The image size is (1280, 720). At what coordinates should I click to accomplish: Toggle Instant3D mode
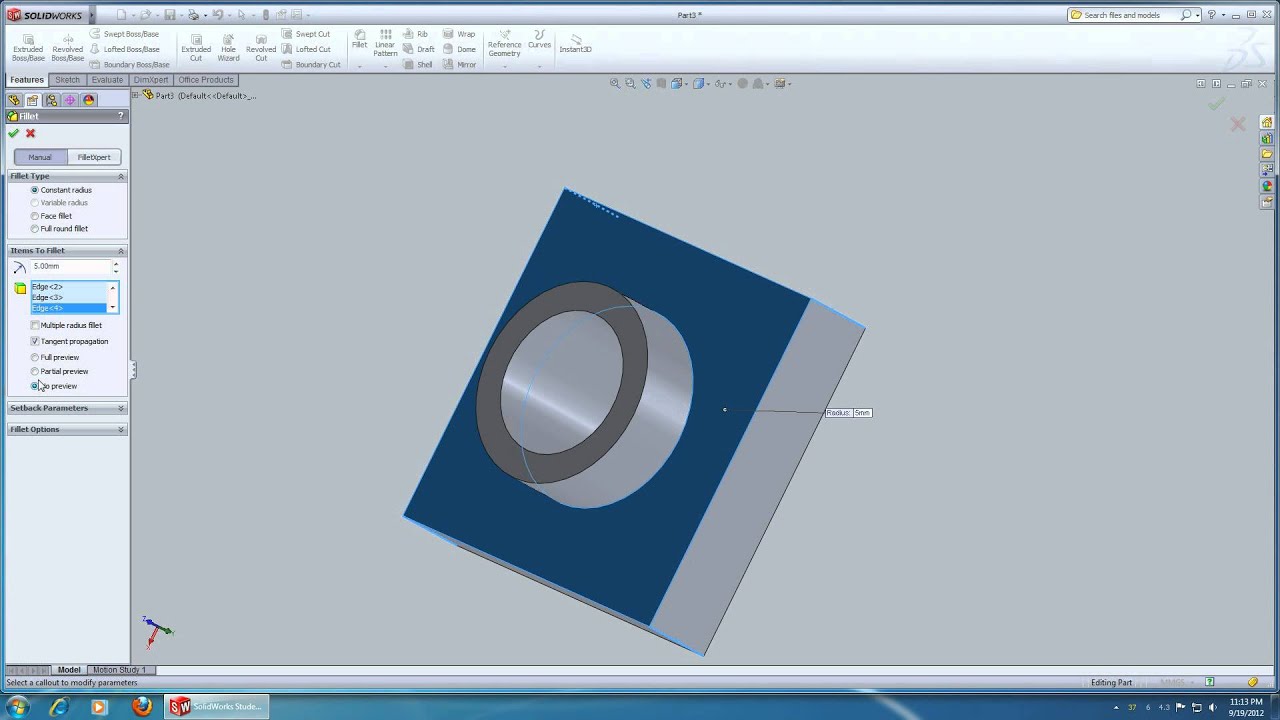click(x=575, y=43)
